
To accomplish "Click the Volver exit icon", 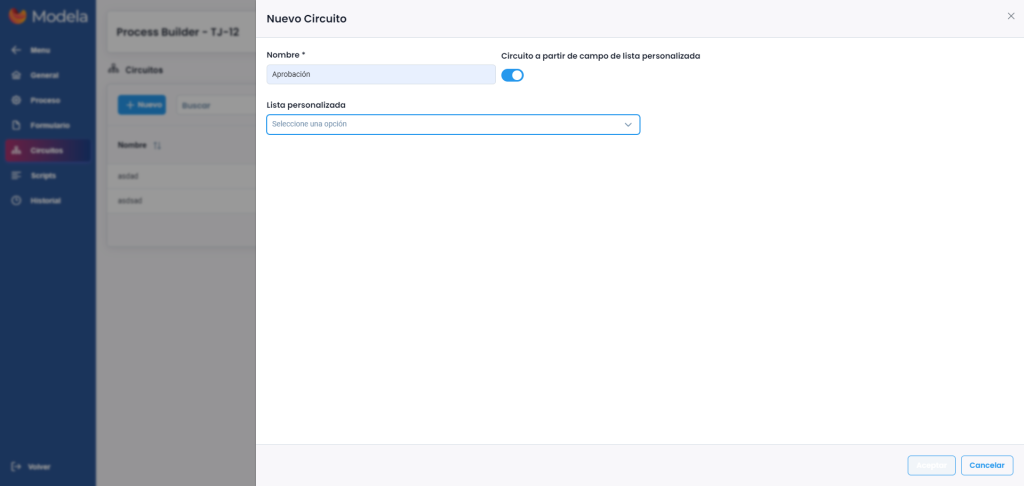I will coord(16,466).
